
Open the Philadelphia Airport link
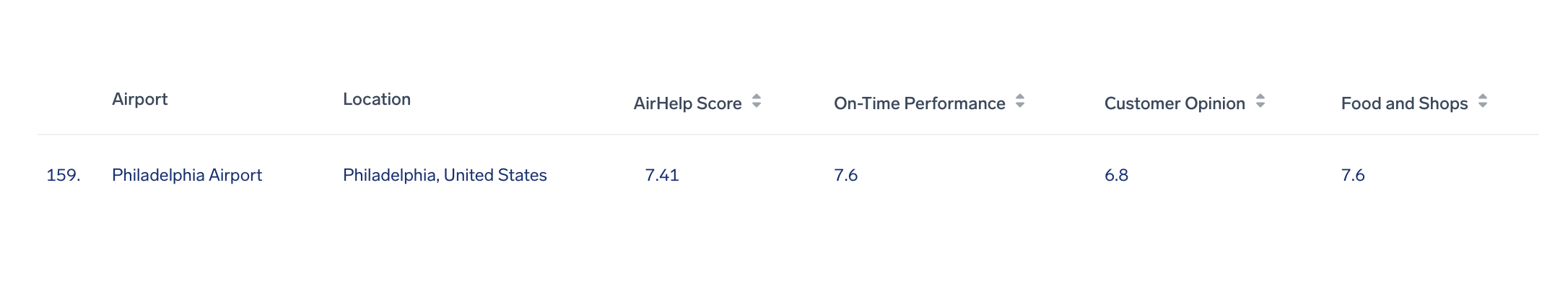(187, 175)
